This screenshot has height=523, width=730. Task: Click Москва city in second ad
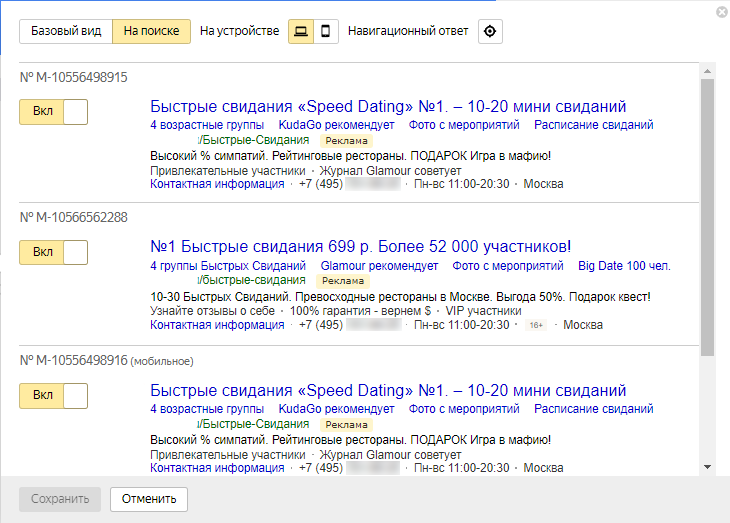583,325
